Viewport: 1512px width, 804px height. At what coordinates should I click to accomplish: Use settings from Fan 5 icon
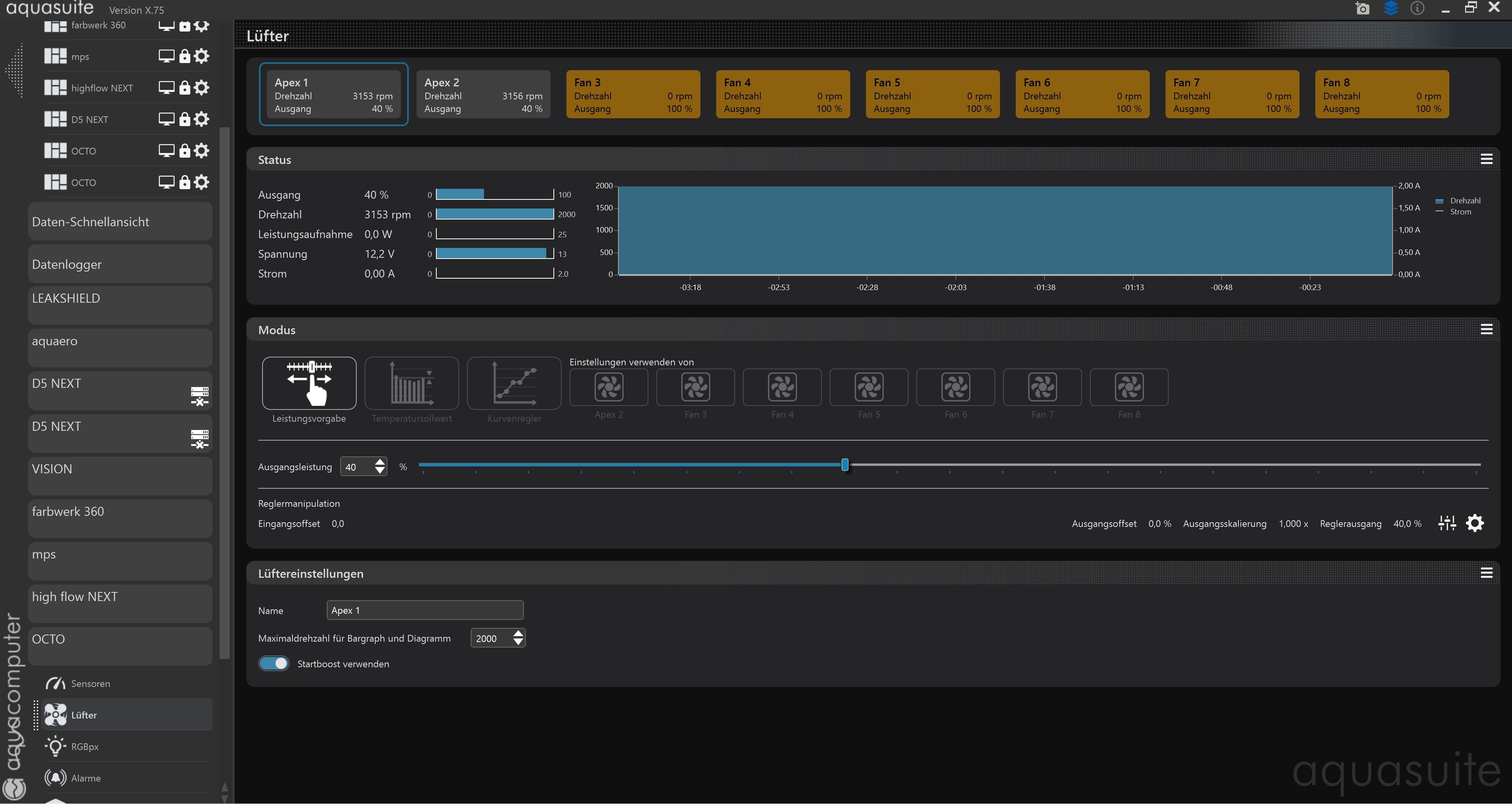tap(869, 387)
